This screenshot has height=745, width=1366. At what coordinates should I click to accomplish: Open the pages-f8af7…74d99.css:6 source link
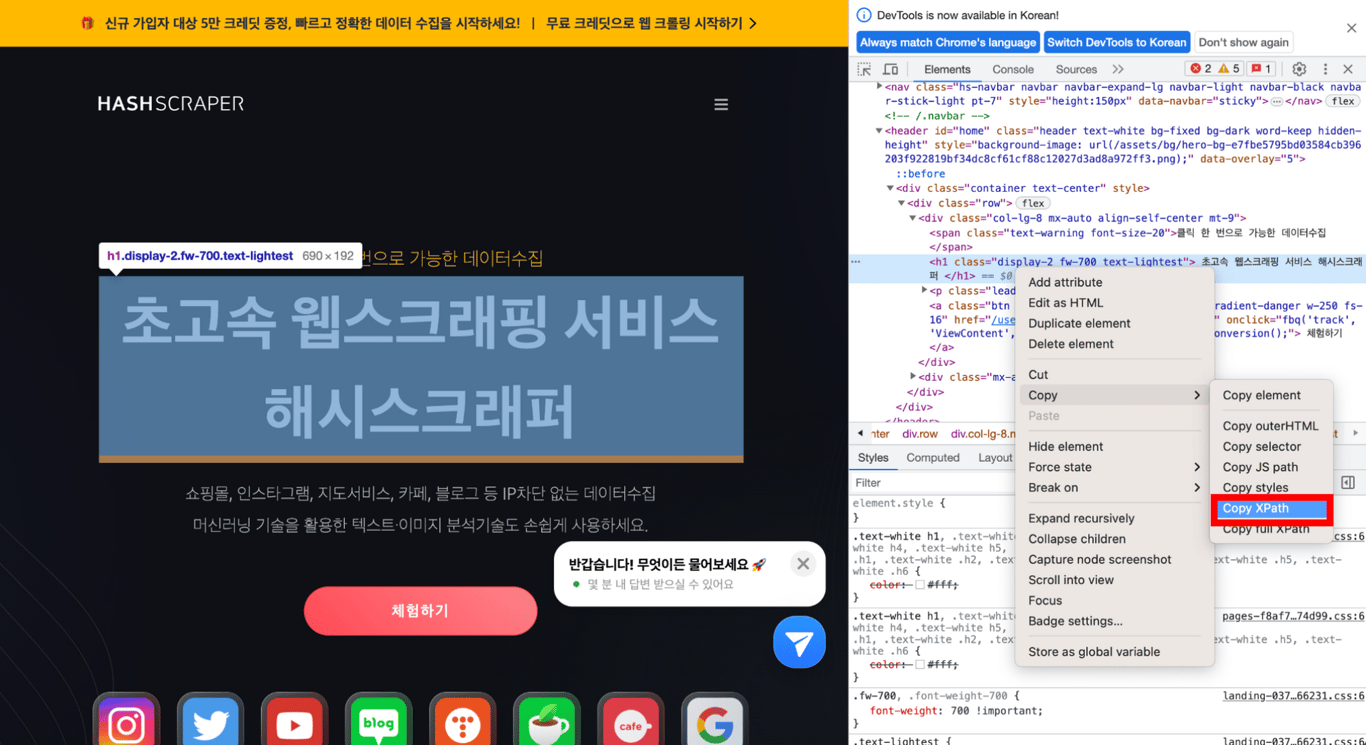click(1293, 617)
